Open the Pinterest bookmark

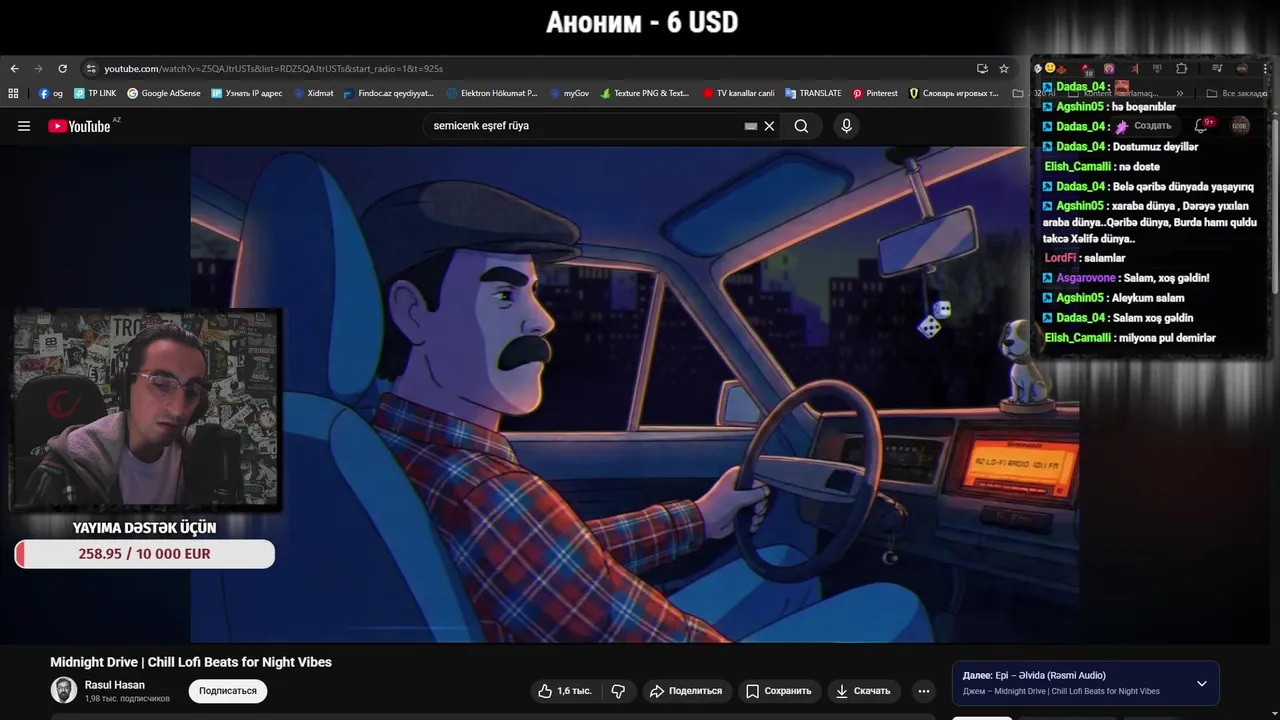875,93
